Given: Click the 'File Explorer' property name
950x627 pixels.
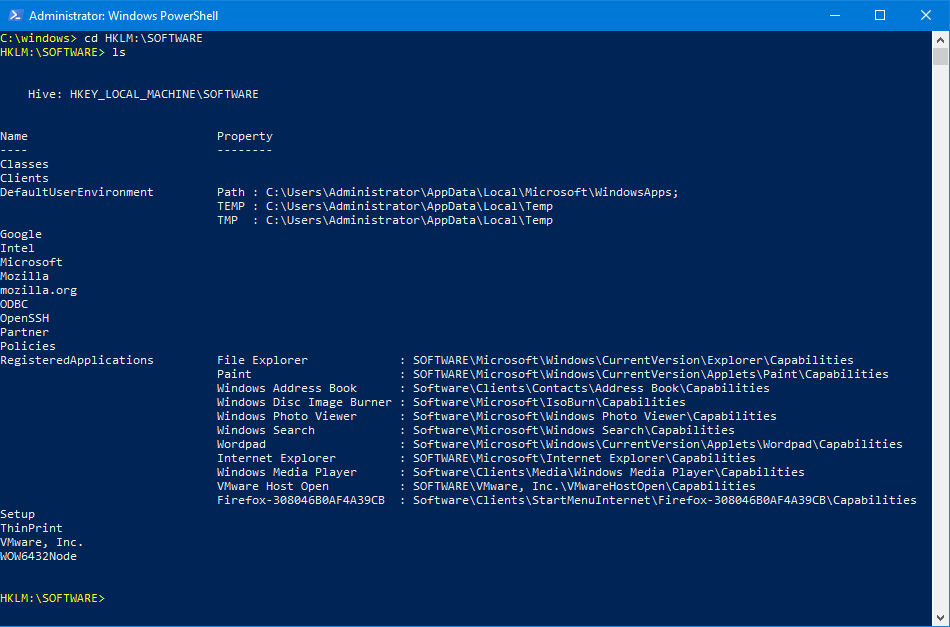Looking at the screenshot, I should pyautogui.click(x=262, y=360).
